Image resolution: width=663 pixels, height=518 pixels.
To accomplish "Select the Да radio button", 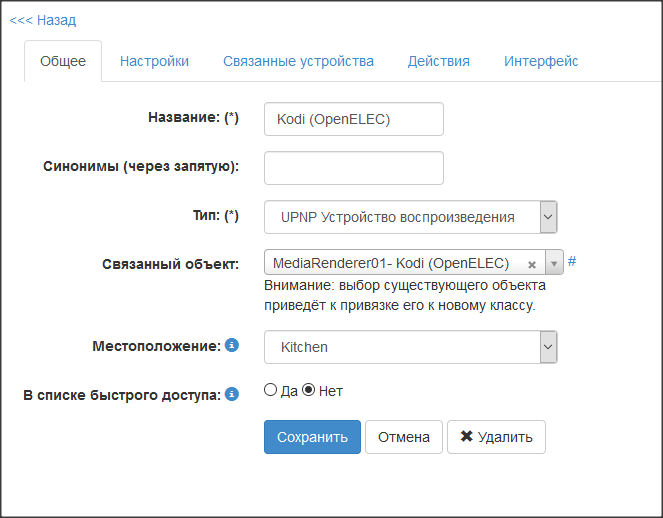I will pos(270,390).
